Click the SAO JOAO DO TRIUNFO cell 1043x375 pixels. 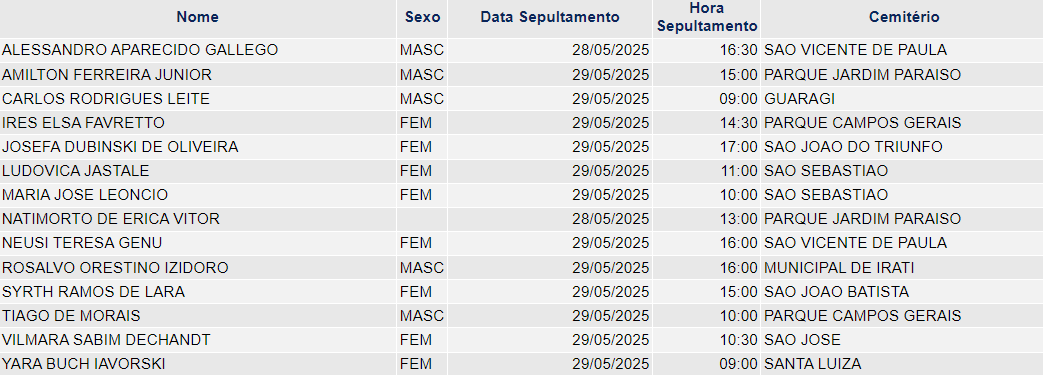[902, 147]
